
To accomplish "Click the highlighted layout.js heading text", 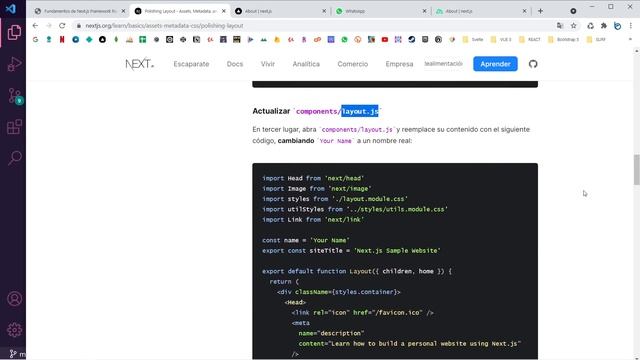I will pyautogui.click(x=360, y=111).
